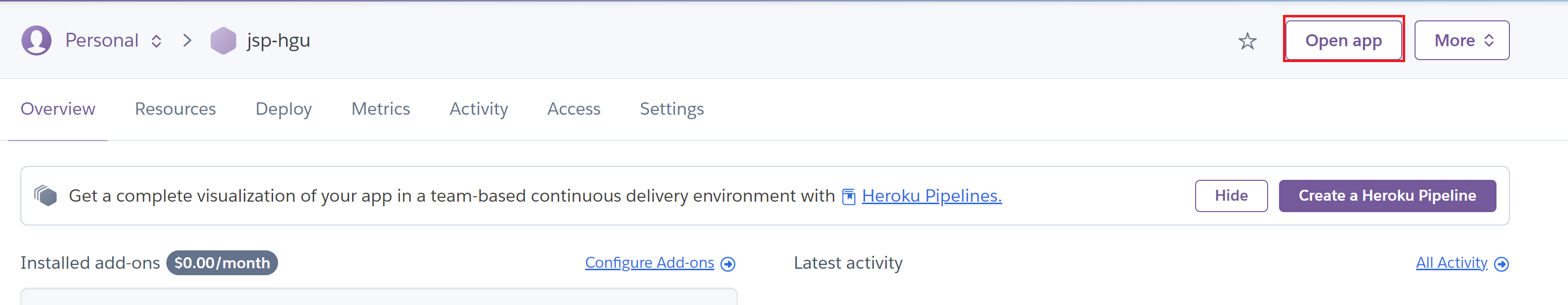
Task: Click the Heroku Pipelines banner icon
Action: [x=46, y=196]
